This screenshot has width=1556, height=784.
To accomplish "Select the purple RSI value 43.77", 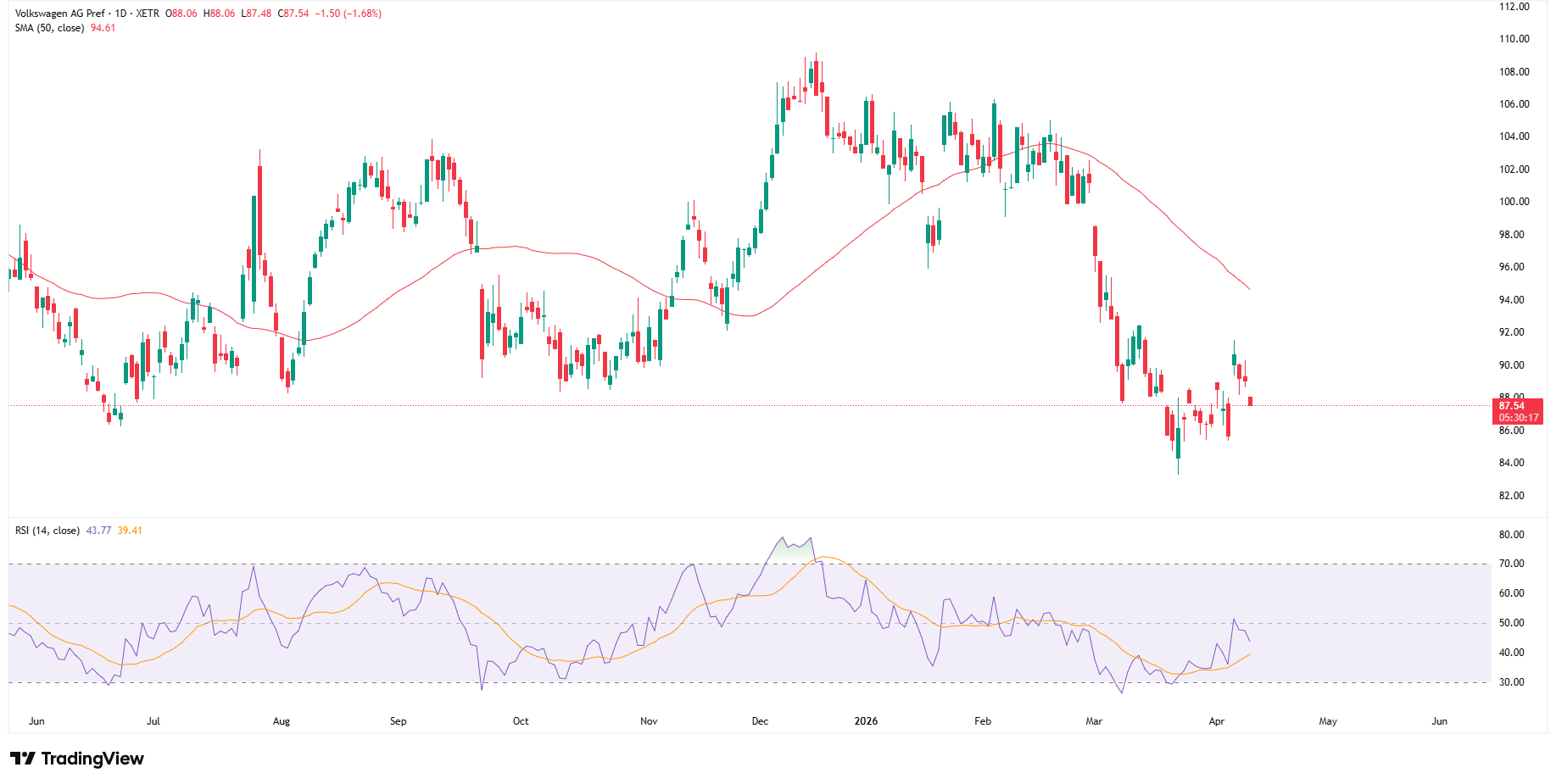I will [x=98, y=531].
